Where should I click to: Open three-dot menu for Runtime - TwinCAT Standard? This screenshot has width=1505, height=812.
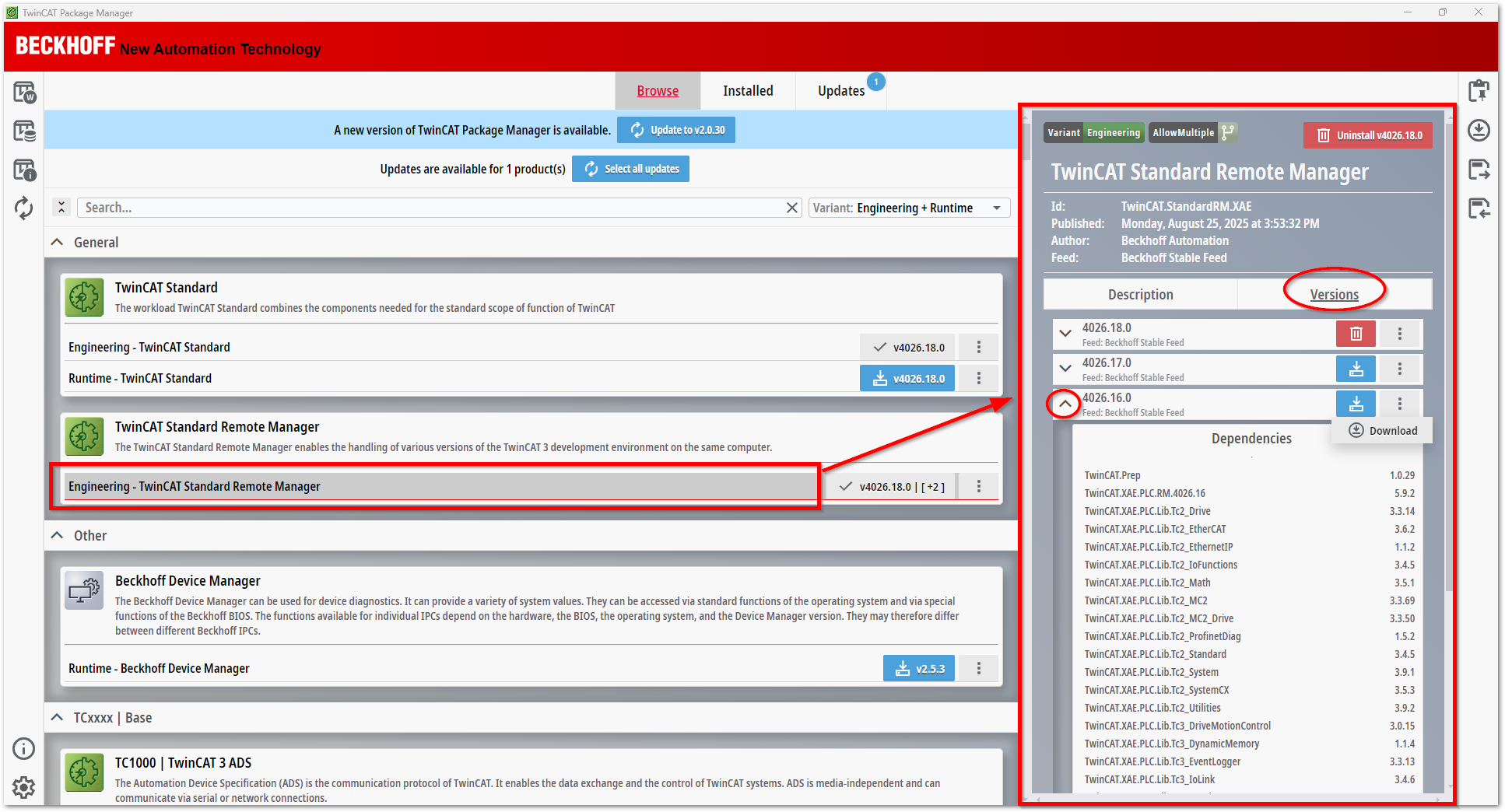click(x=979, y=378)
